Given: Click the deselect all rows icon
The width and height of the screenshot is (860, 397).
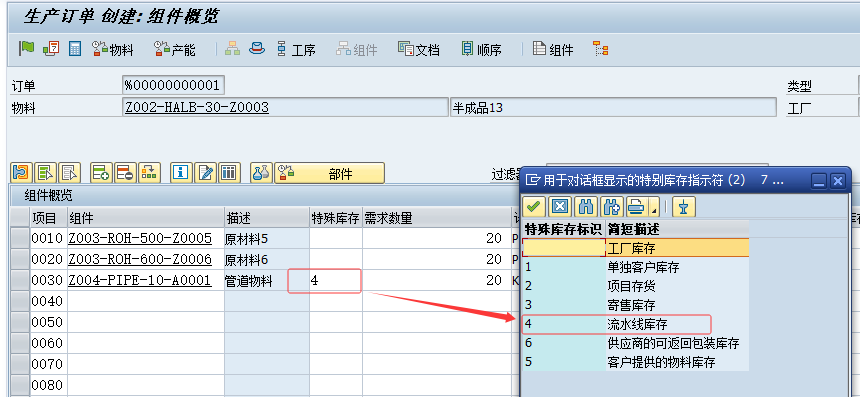Looking at the screenshot, I should click(70, 173).
